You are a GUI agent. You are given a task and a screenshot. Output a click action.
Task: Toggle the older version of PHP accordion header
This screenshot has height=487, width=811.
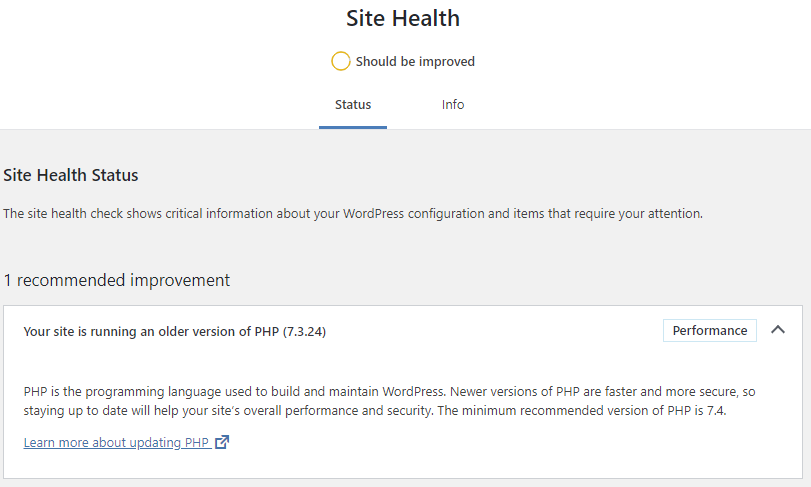[x=403, y=331]
